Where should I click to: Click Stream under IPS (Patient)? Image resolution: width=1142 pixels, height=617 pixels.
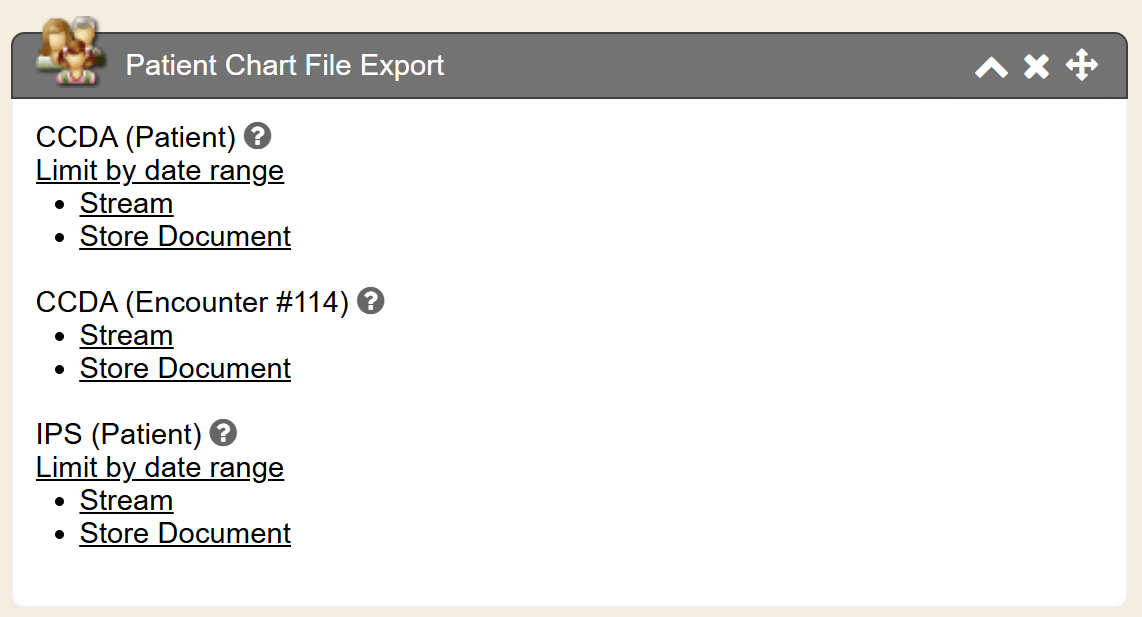(126, 501)
